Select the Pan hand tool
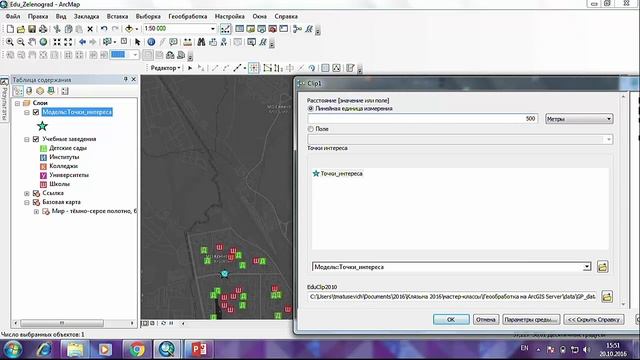Screen dimensions: 640x360 (32, 42)
